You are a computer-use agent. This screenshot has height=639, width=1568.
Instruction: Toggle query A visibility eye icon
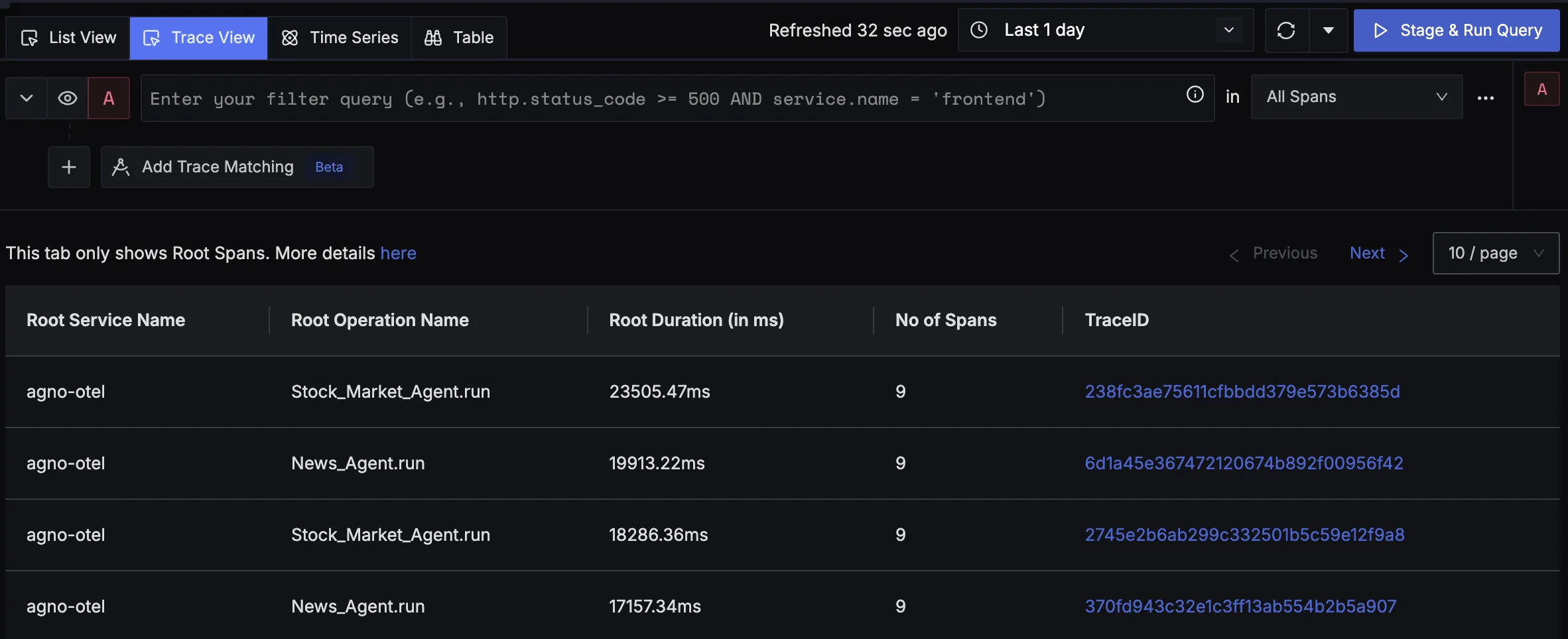pos(68,98)
